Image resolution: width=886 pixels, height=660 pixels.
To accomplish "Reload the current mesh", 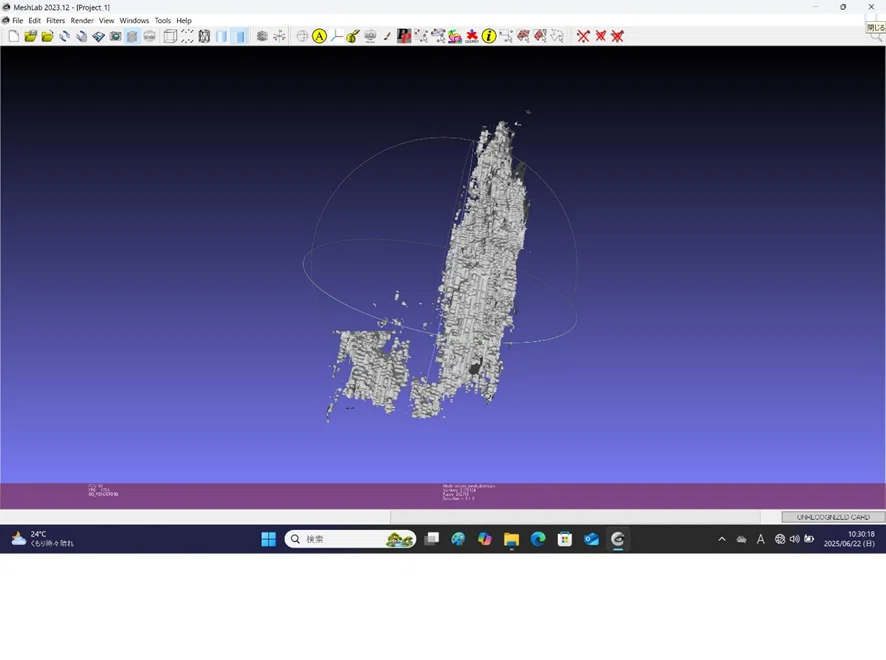I will 64,36.
